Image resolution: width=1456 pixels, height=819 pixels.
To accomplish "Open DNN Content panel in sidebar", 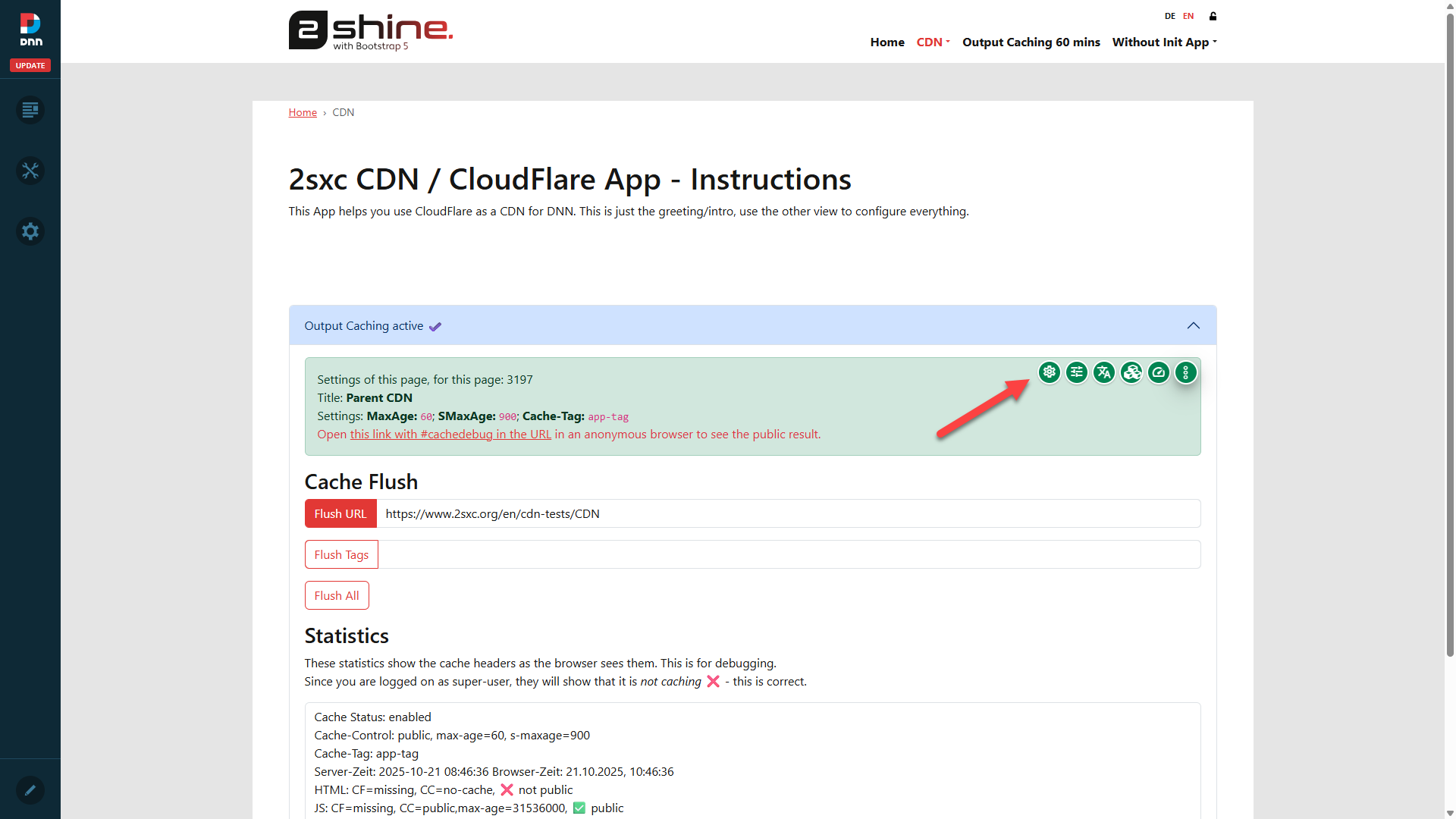I will point(30,110).
